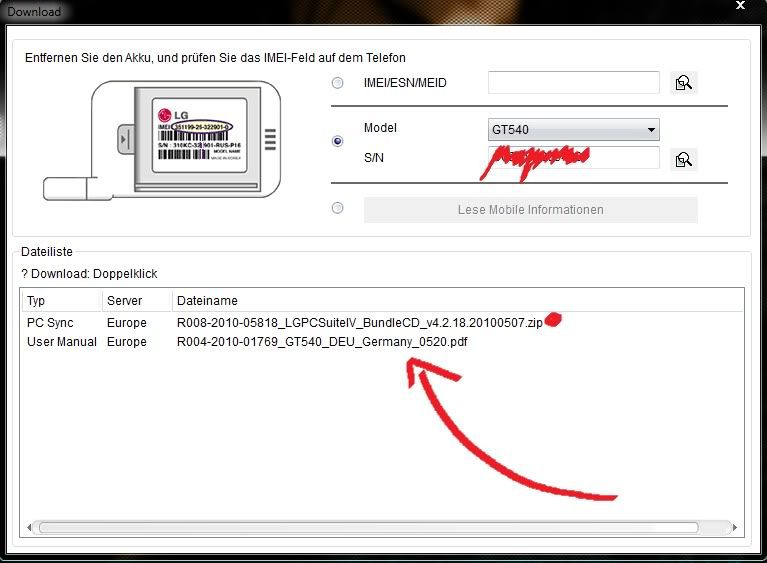Close the Download window

(x=741, y=5)
